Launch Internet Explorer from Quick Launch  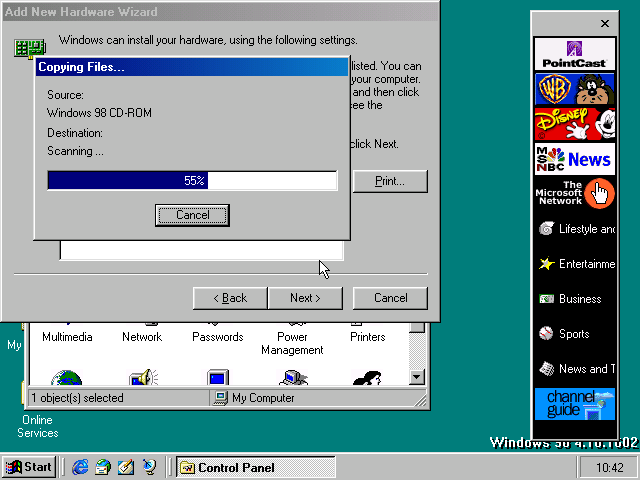[80, 467]
